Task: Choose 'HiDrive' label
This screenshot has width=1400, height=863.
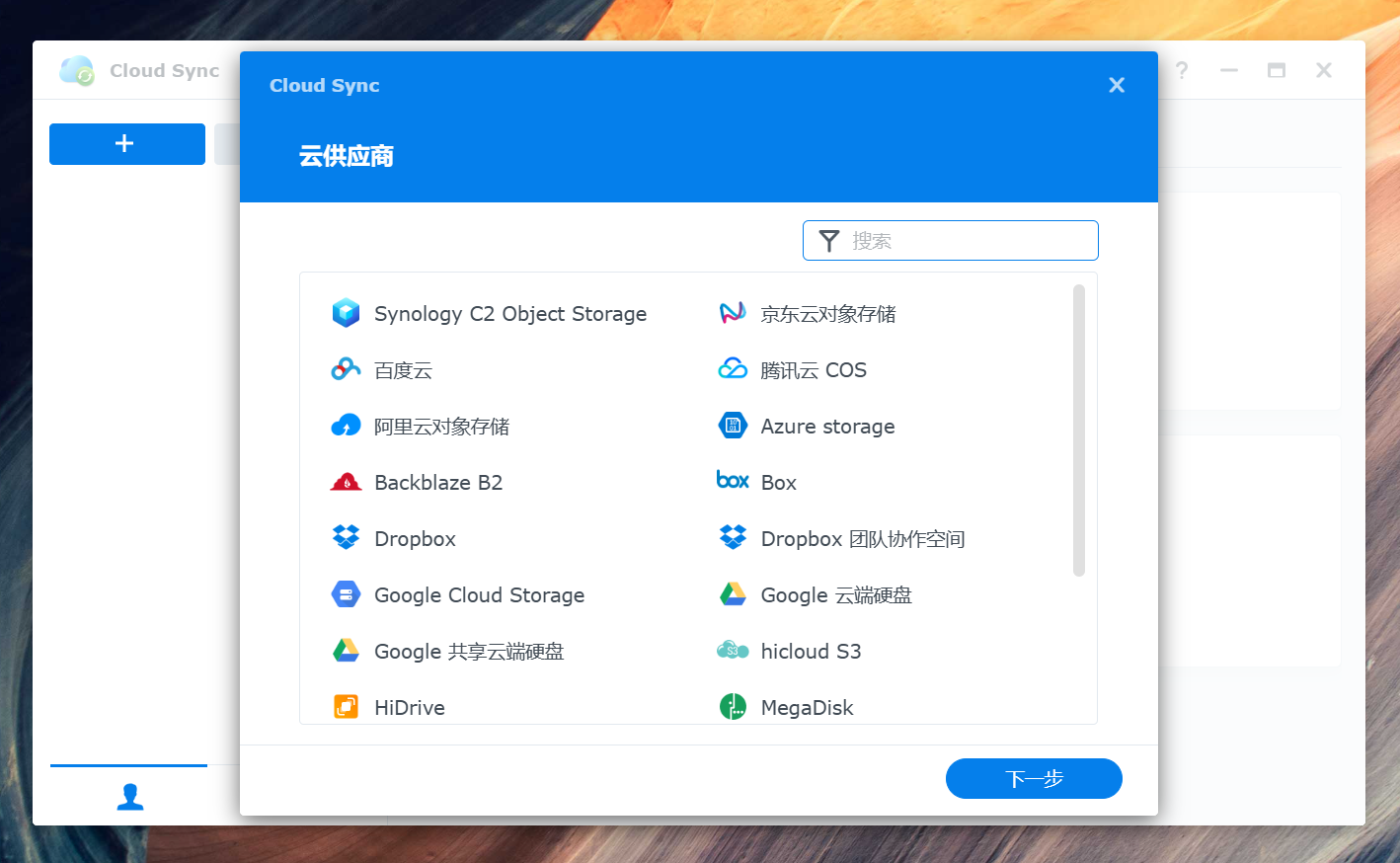Action: tap(410, 708)
